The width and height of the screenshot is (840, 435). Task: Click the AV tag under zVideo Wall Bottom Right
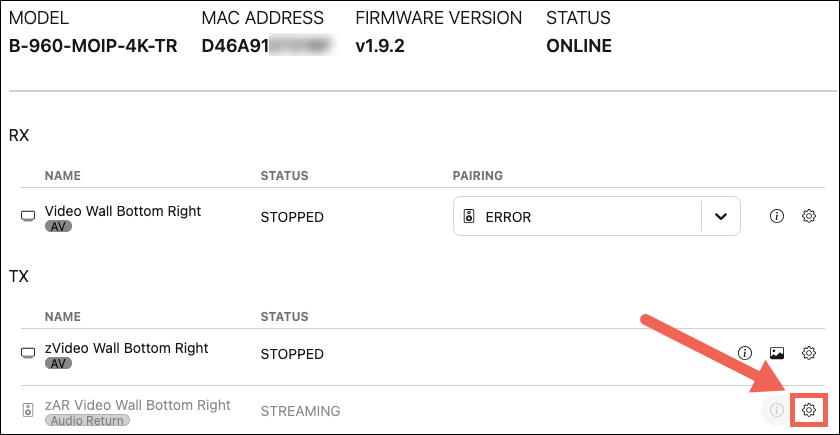coord(58,364)
